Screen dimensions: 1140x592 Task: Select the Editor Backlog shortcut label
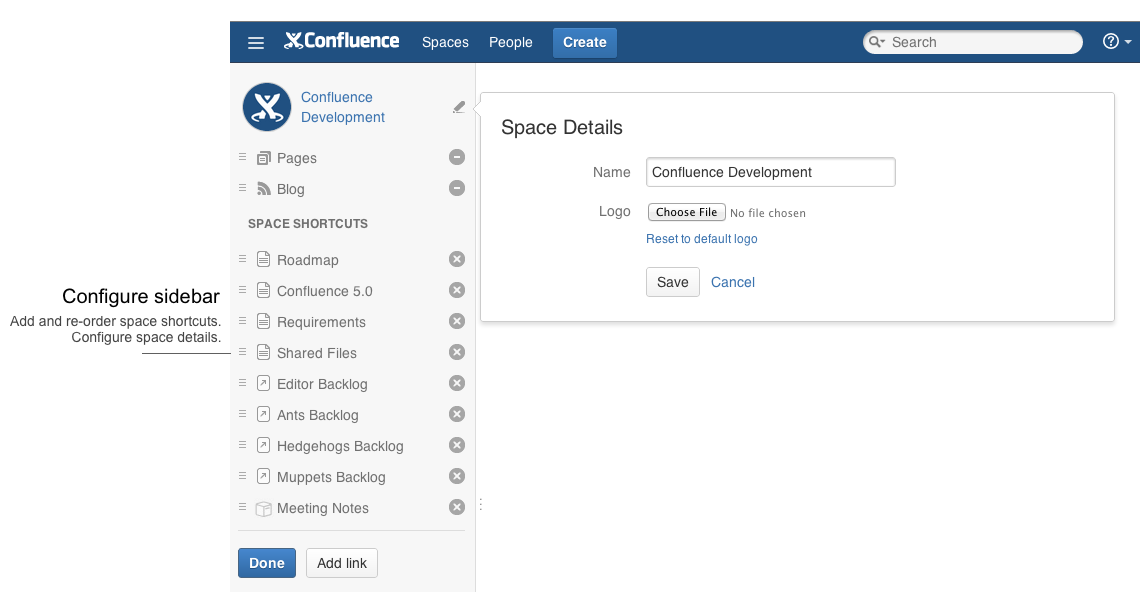[x=322, y=384]
